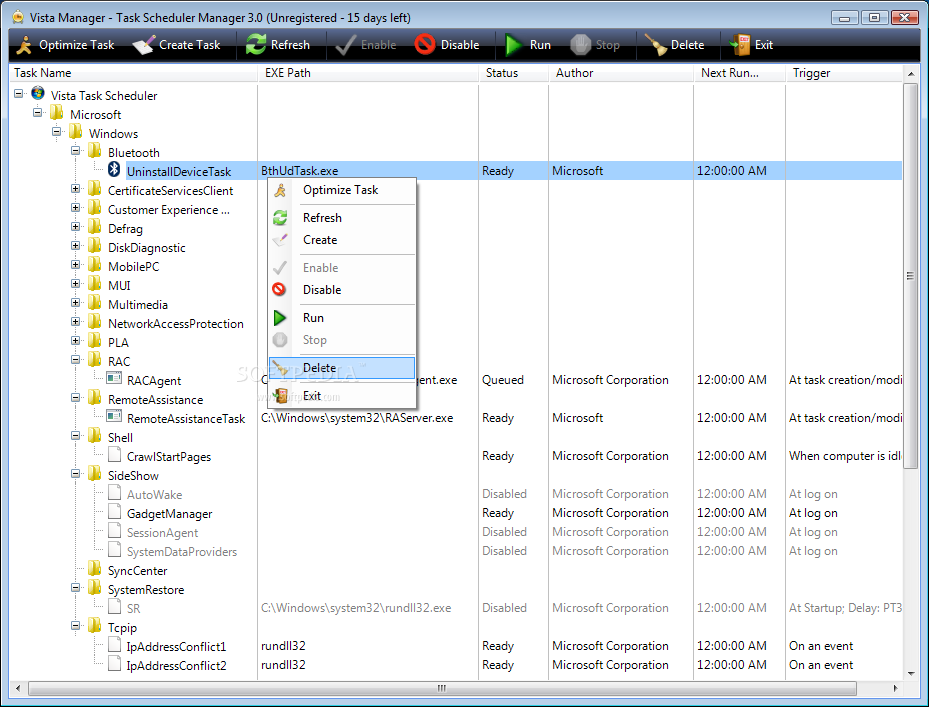Click the Vista Task Scheduler globe icon
Image resolution: width=929 pixels, height=707 pixels.
tap(38, 94)
